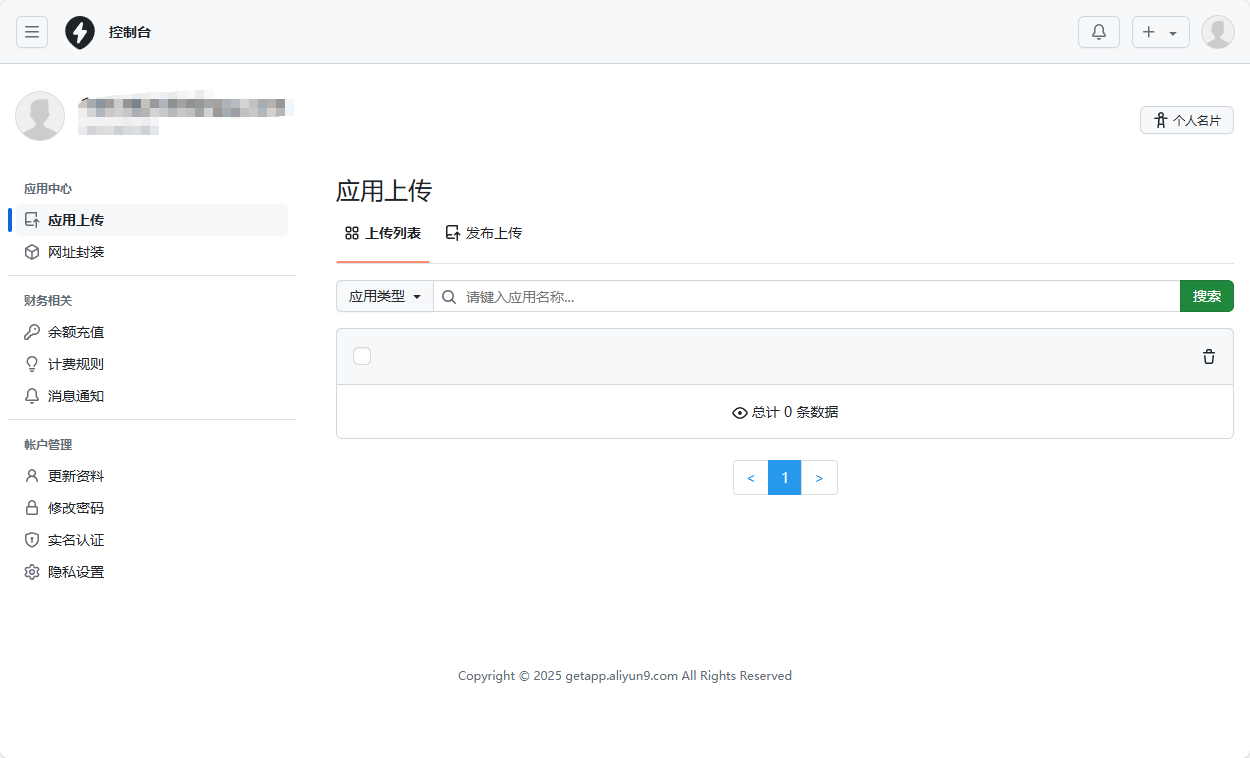Click the green 搜索 button

click(1206, 296)
